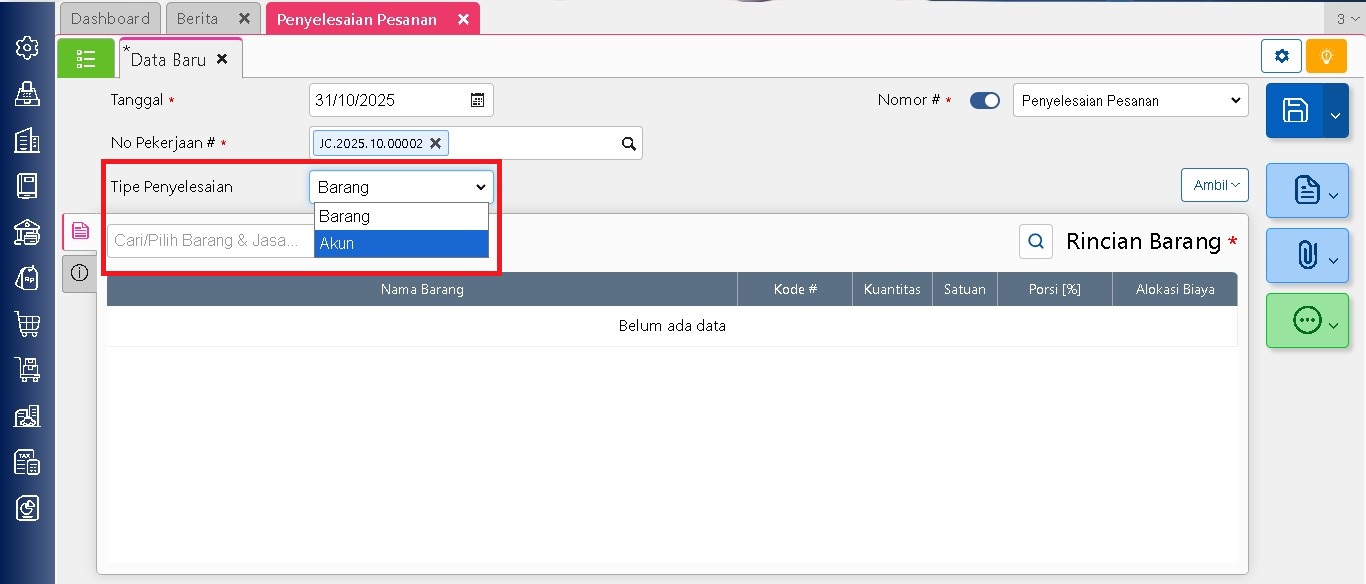Switch to the Berita tab

coord(198,18)
